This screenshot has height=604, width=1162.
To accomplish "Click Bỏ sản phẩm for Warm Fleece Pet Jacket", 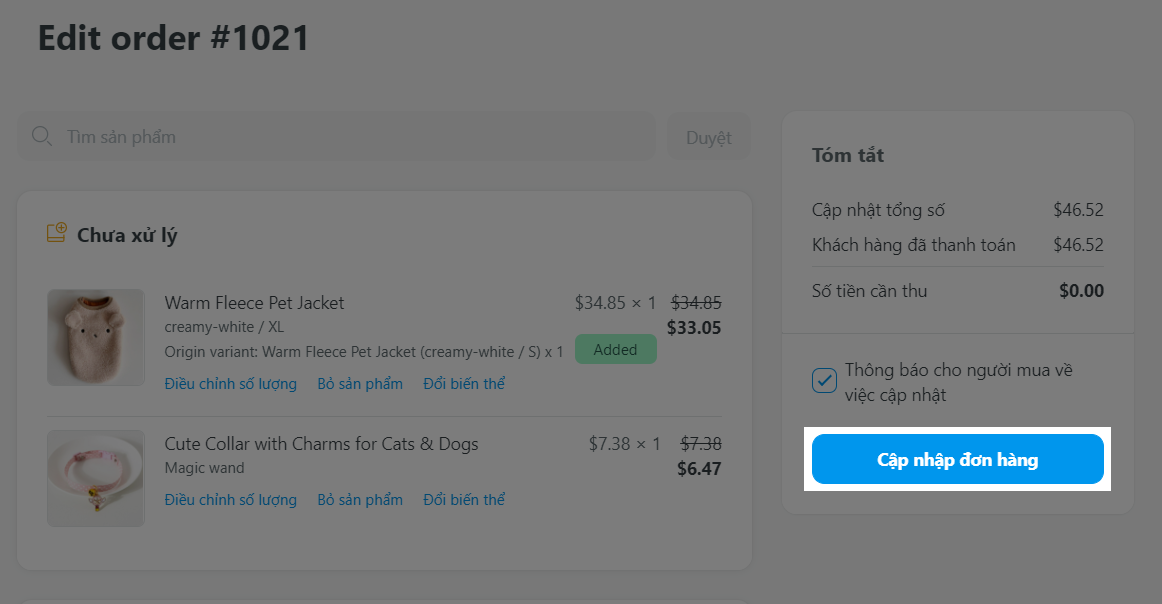I will point(360,384).
